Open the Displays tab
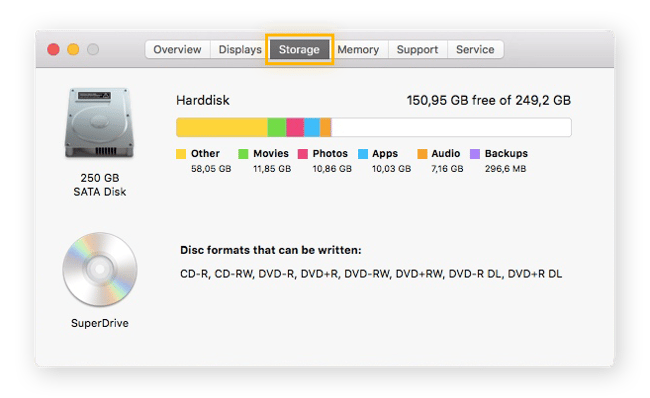The image size is (650, 398). 240,50
